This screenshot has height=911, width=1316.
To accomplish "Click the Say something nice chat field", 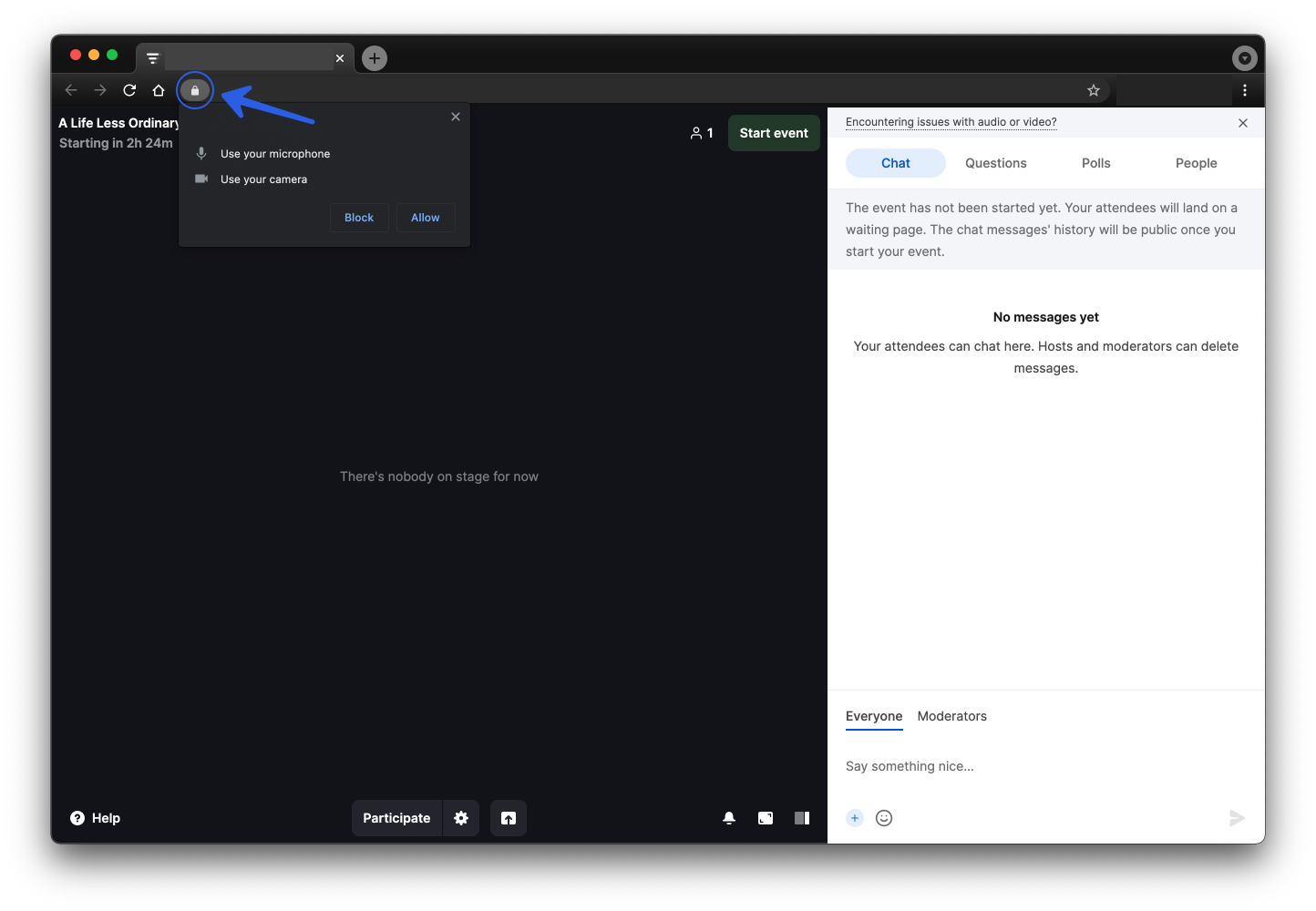I will click(1002, 766).
